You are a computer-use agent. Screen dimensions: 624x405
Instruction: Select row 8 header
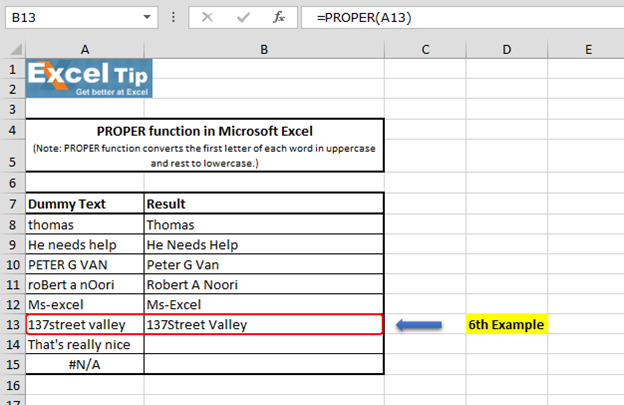click(12, 224)
